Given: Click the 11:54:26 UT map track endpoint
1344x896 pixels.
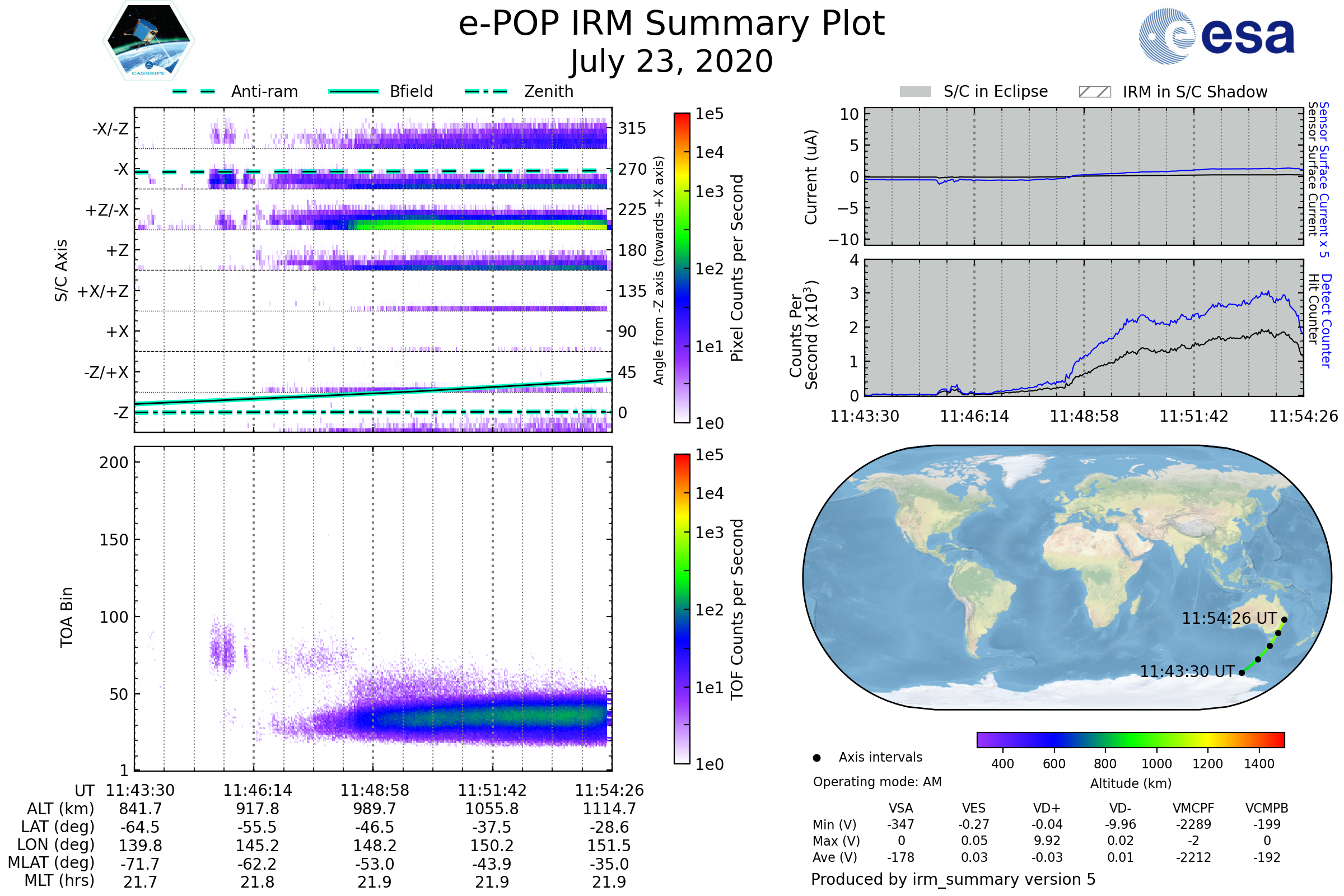Looking at the screenshot, I should click(x=1284, y=619).
